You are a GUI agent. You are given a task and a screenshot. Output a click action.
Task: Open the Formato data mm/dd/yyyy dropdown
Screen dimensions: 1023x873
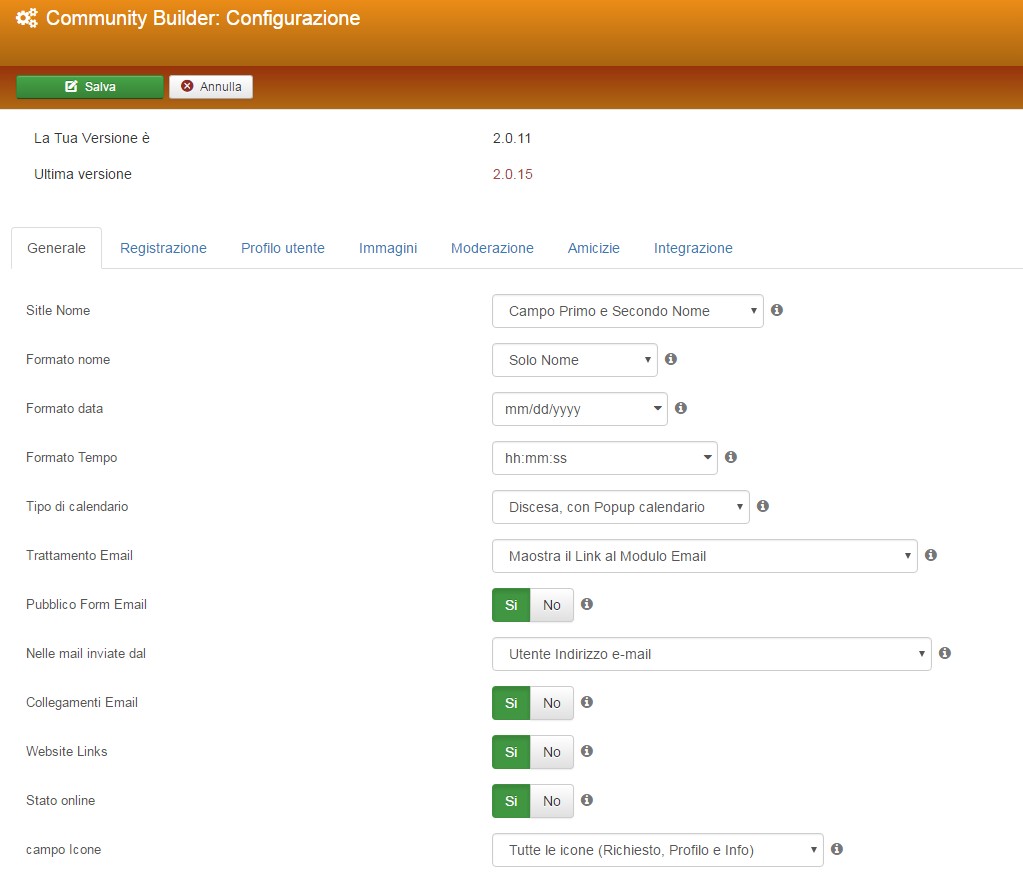click(579, 409)
